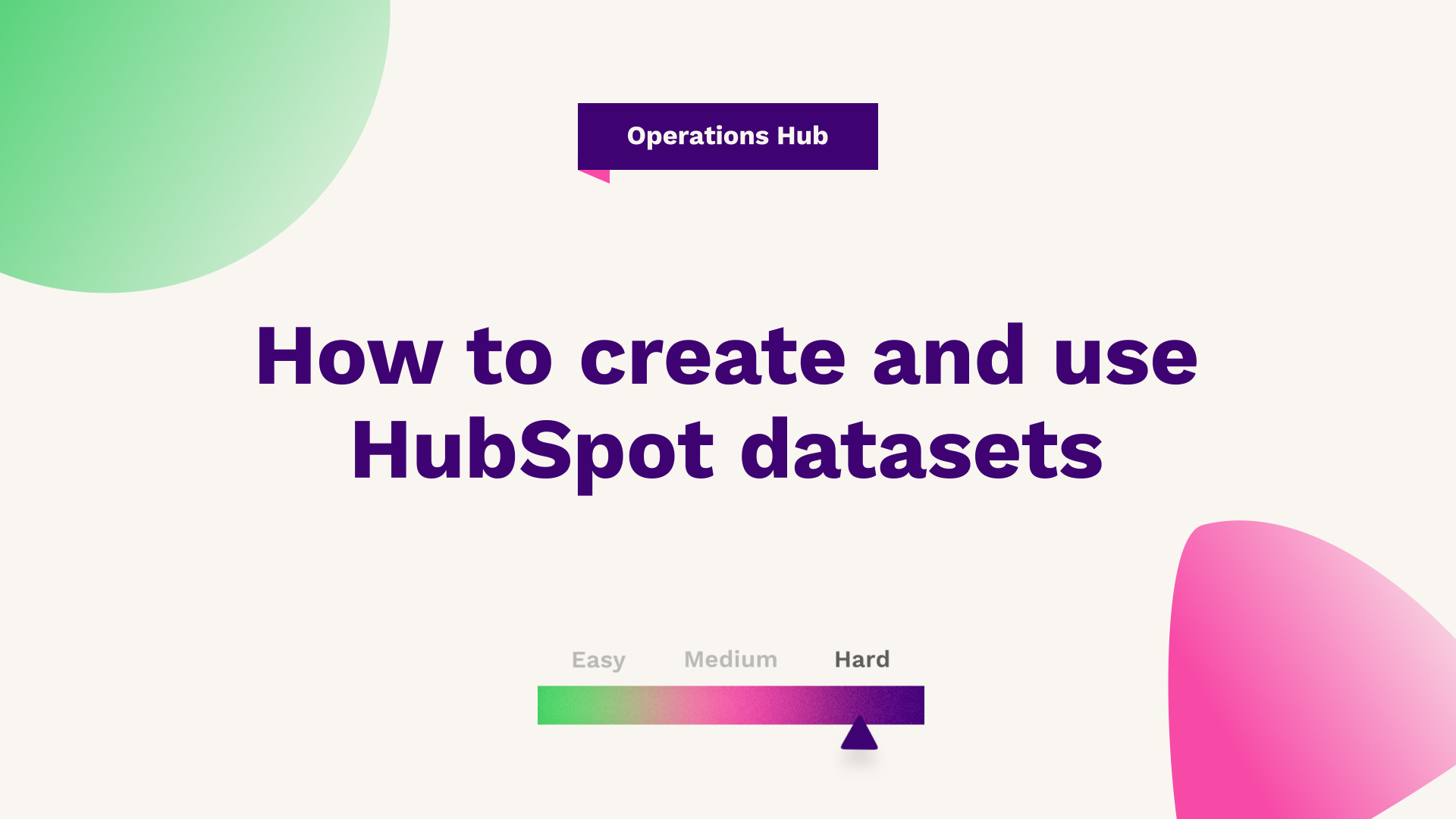Click the Operations Hub label

727,135
